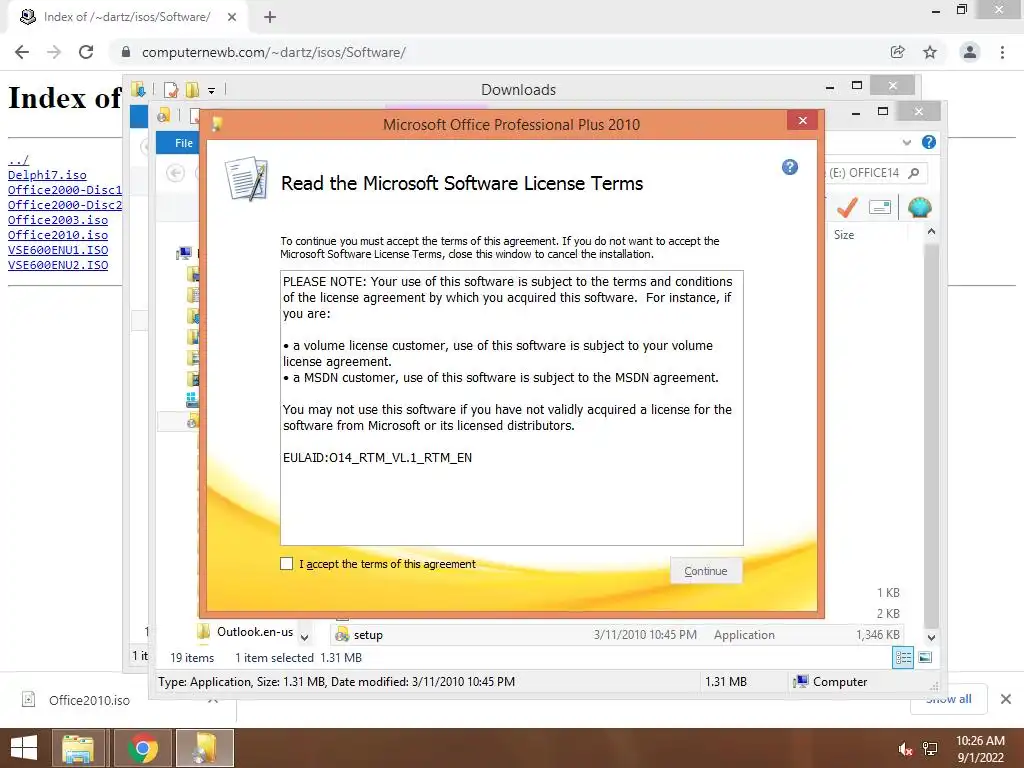1024x768 pixels.
Task: Click the Explorer back navigation arrow
Action: click(x=175, y=173)
